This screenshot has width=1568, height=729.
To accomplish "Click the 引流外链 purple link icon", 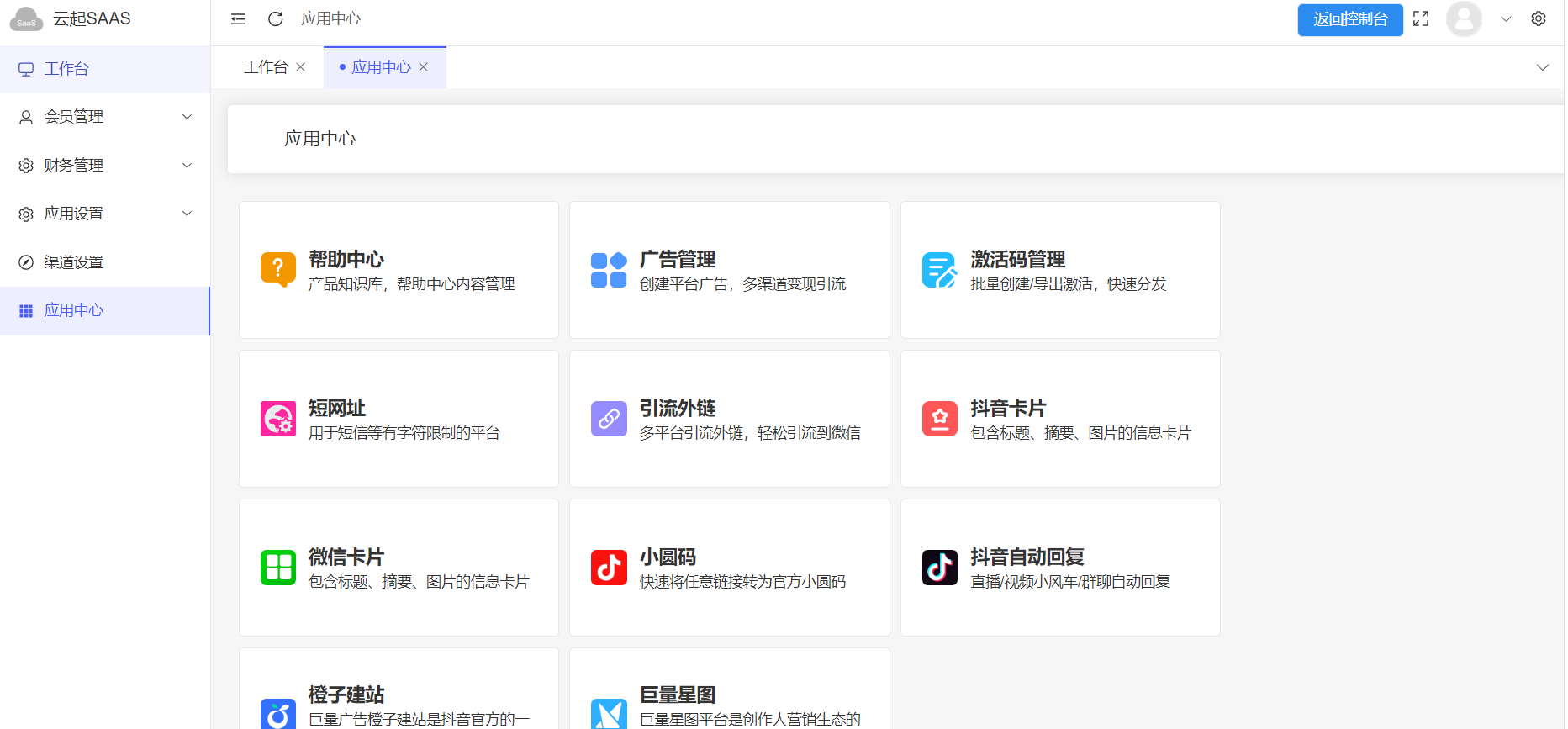I will 609,419.
